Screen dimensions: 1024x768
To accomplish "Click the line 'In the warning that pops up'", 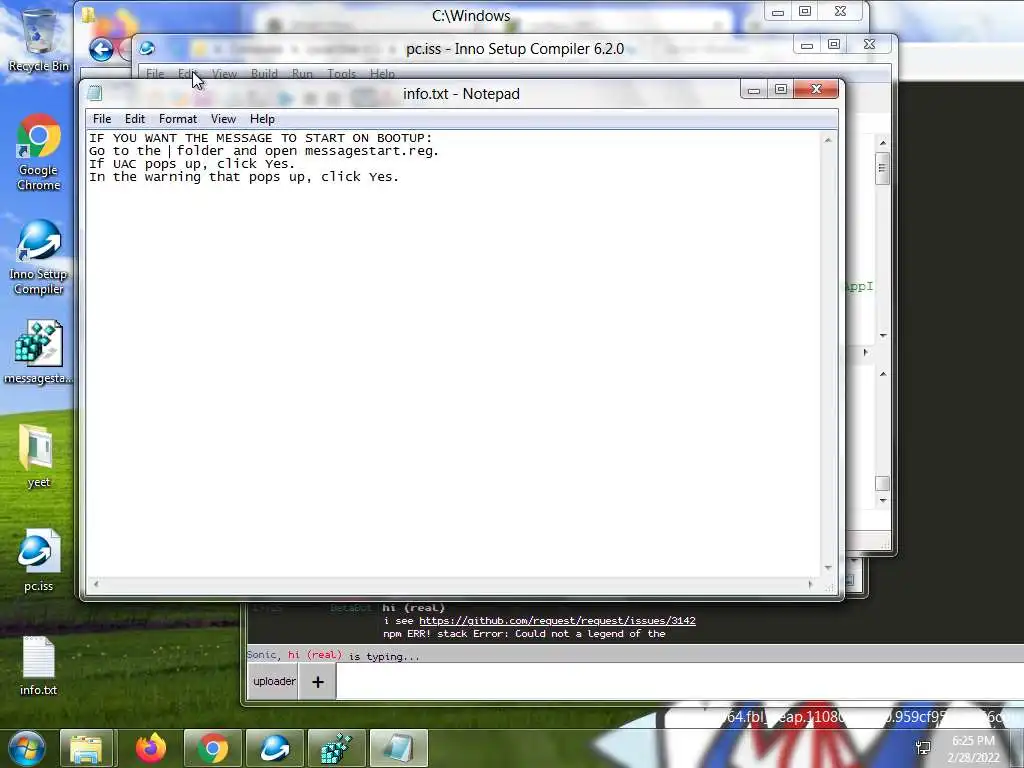I will (244, 177).
